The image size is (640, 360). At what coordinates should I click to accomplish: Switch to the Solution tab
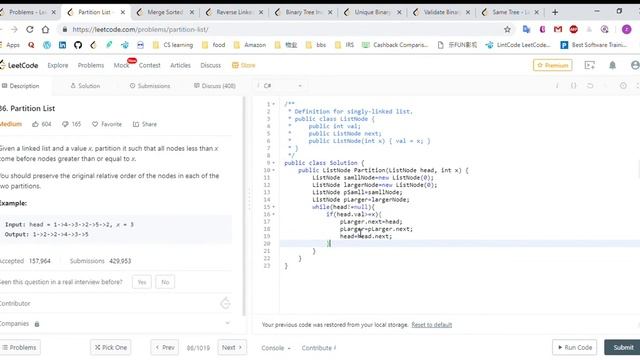pyautogui.click(x=85, y=86)
